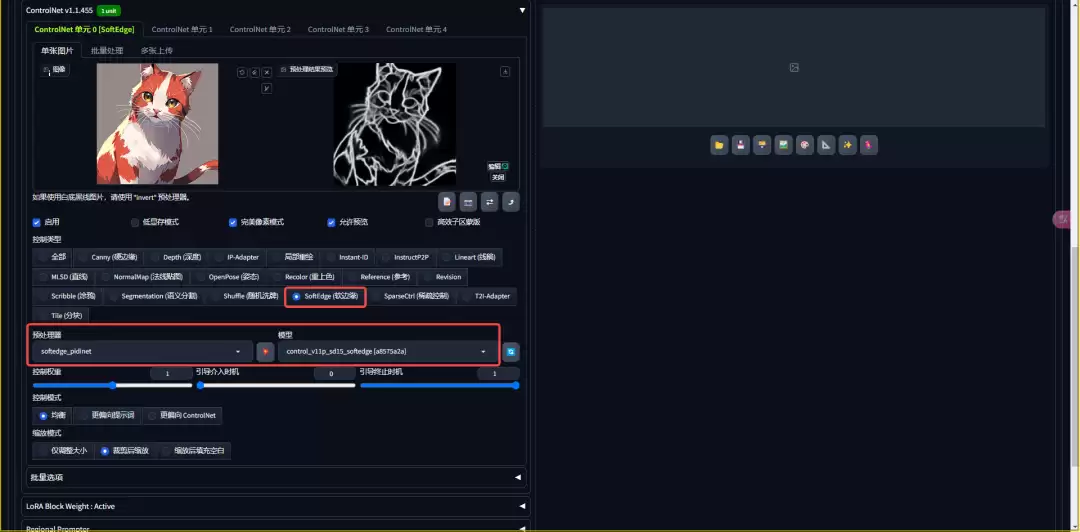Viewport: 1080px width, 532px height.
Task: Click the new canvas document icon
Action: [447, 202]
